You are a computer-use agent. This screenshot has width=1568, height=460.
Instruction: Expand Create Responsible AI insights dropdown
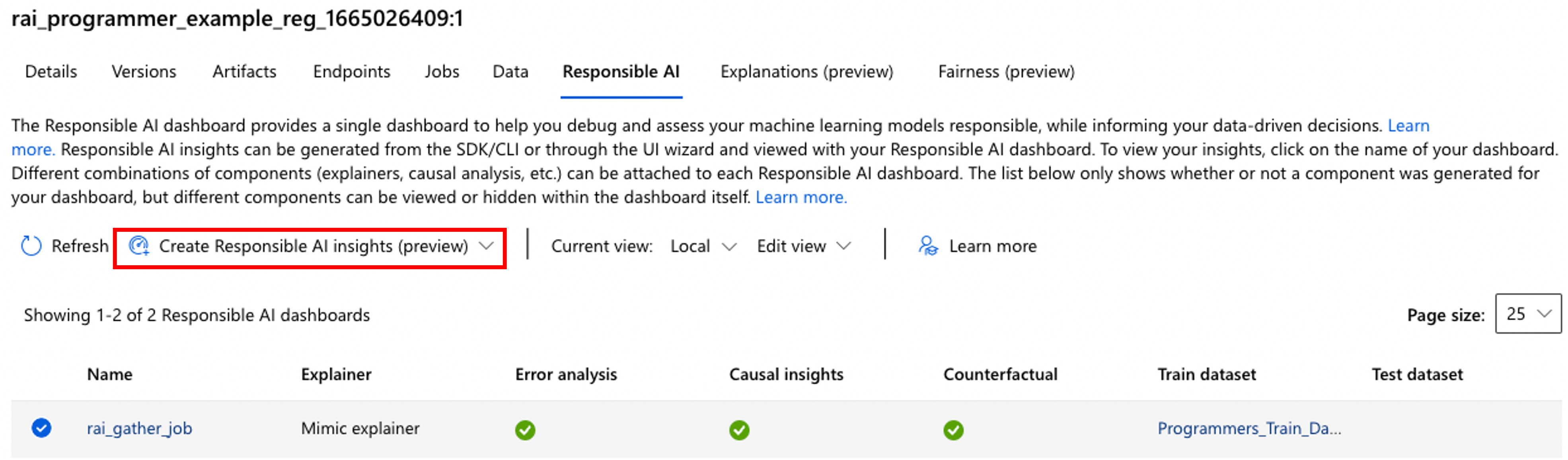point(486,246)
